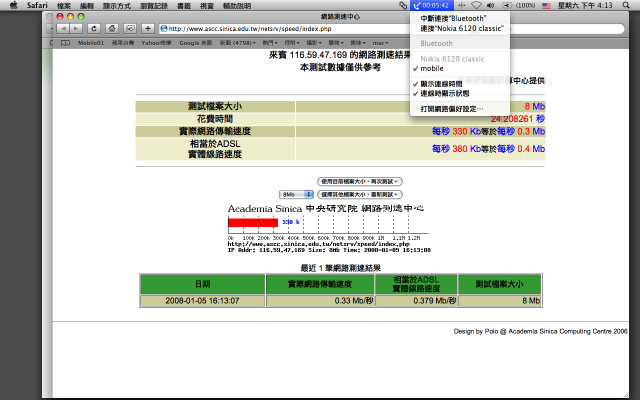Image resolution: width=640 pixels, height=400 pixels.
Task: Click the script/sync status icon in menu bar
Action: [403, 5]
